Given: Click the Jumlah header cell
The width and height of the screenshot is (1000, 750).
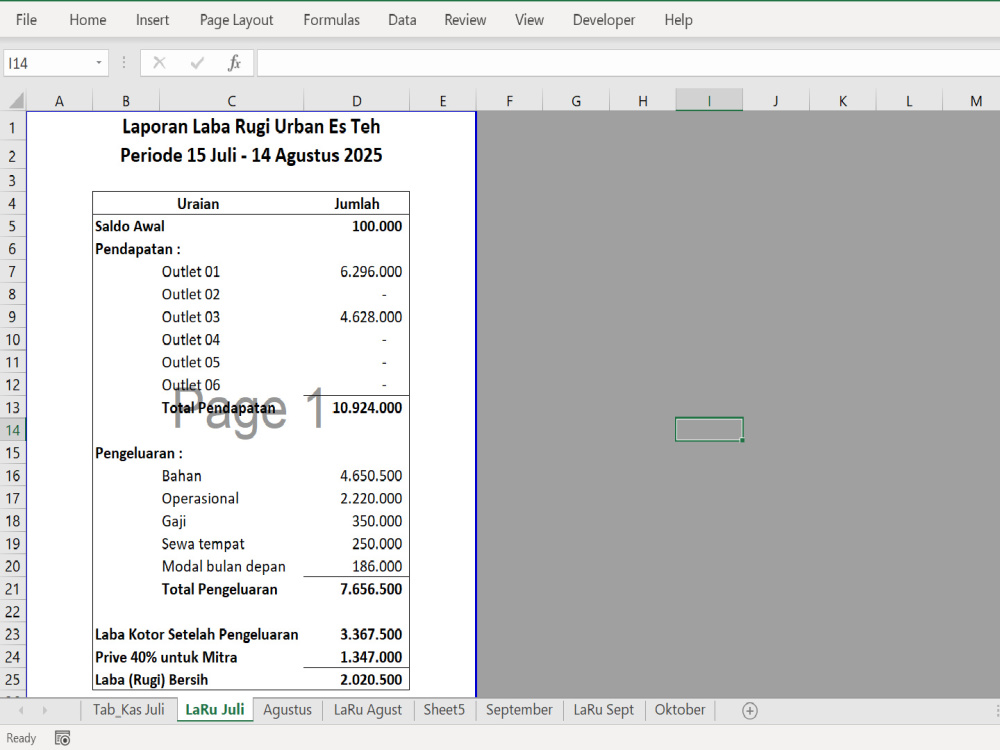Looking at the screenshot, I should (x=357, y=204).
